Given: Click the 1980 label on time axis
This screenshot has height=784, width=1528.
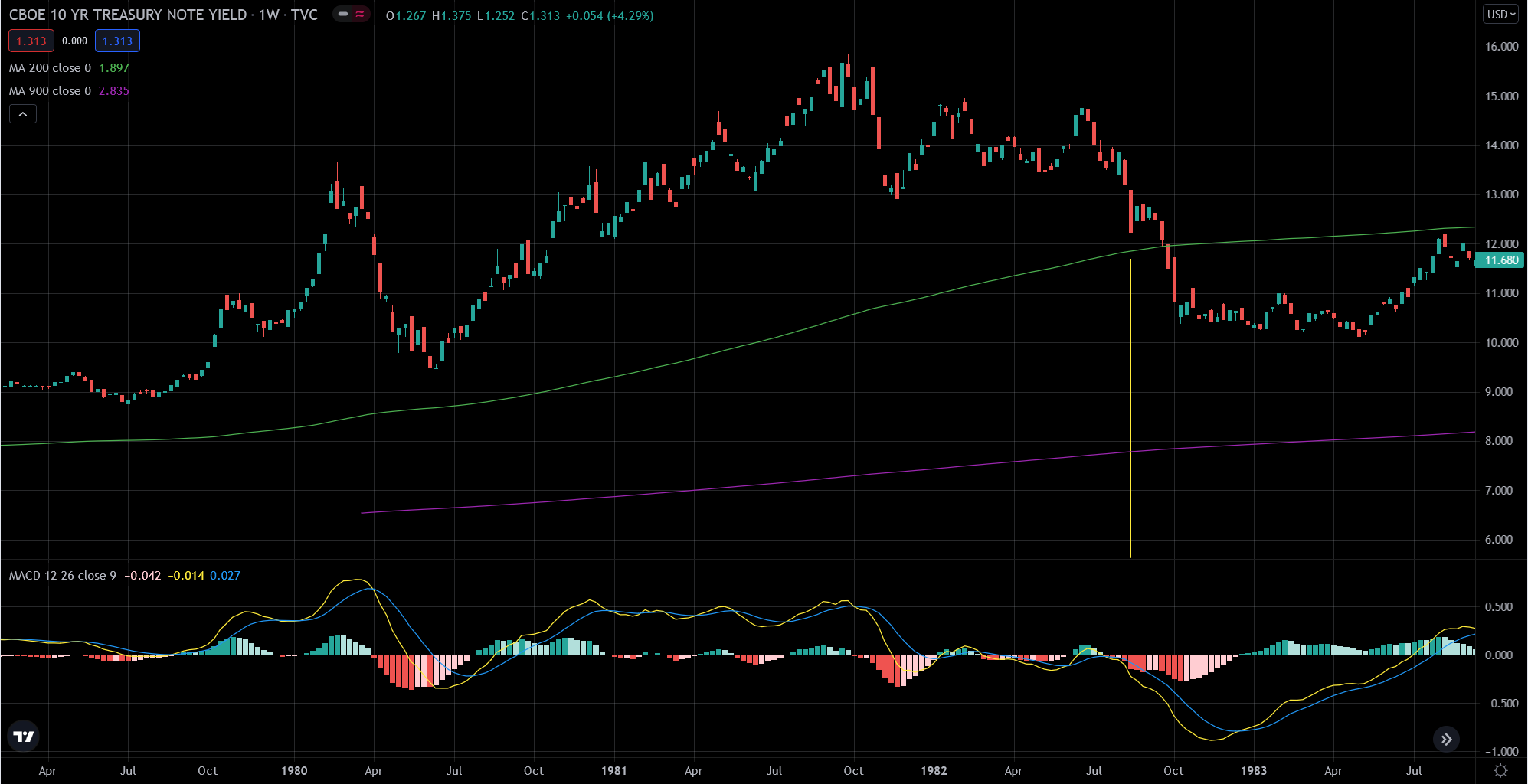Looking at the screenshot, I should (x=294, y=771).
